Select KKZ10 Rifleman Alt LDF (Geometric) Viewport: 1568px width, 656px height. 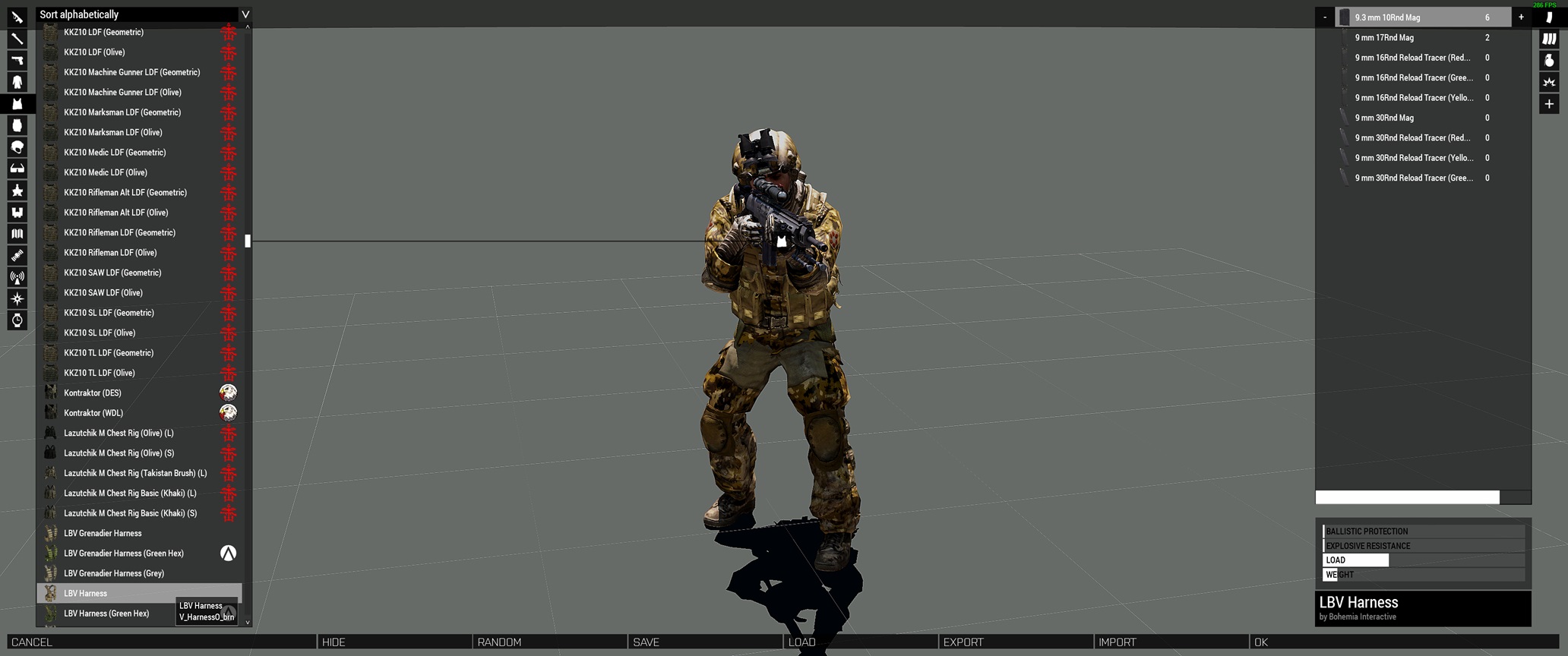point(139,192)
